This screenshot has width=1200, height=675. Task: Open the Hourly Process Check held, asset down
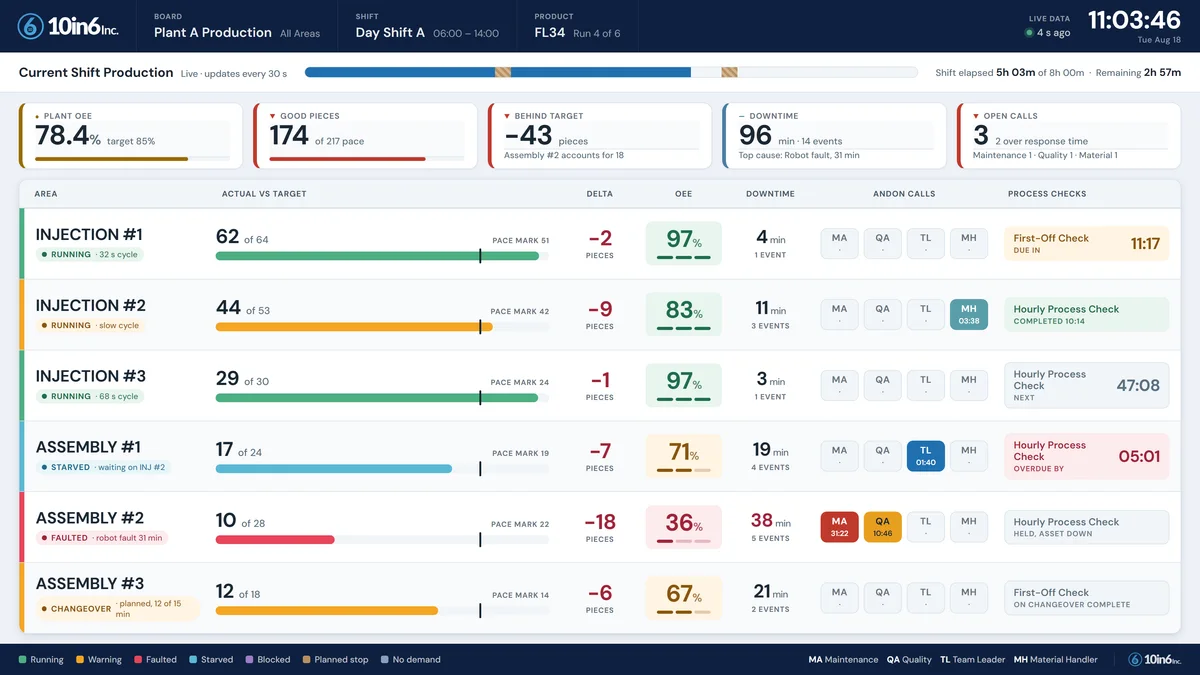coord(1086,527)
